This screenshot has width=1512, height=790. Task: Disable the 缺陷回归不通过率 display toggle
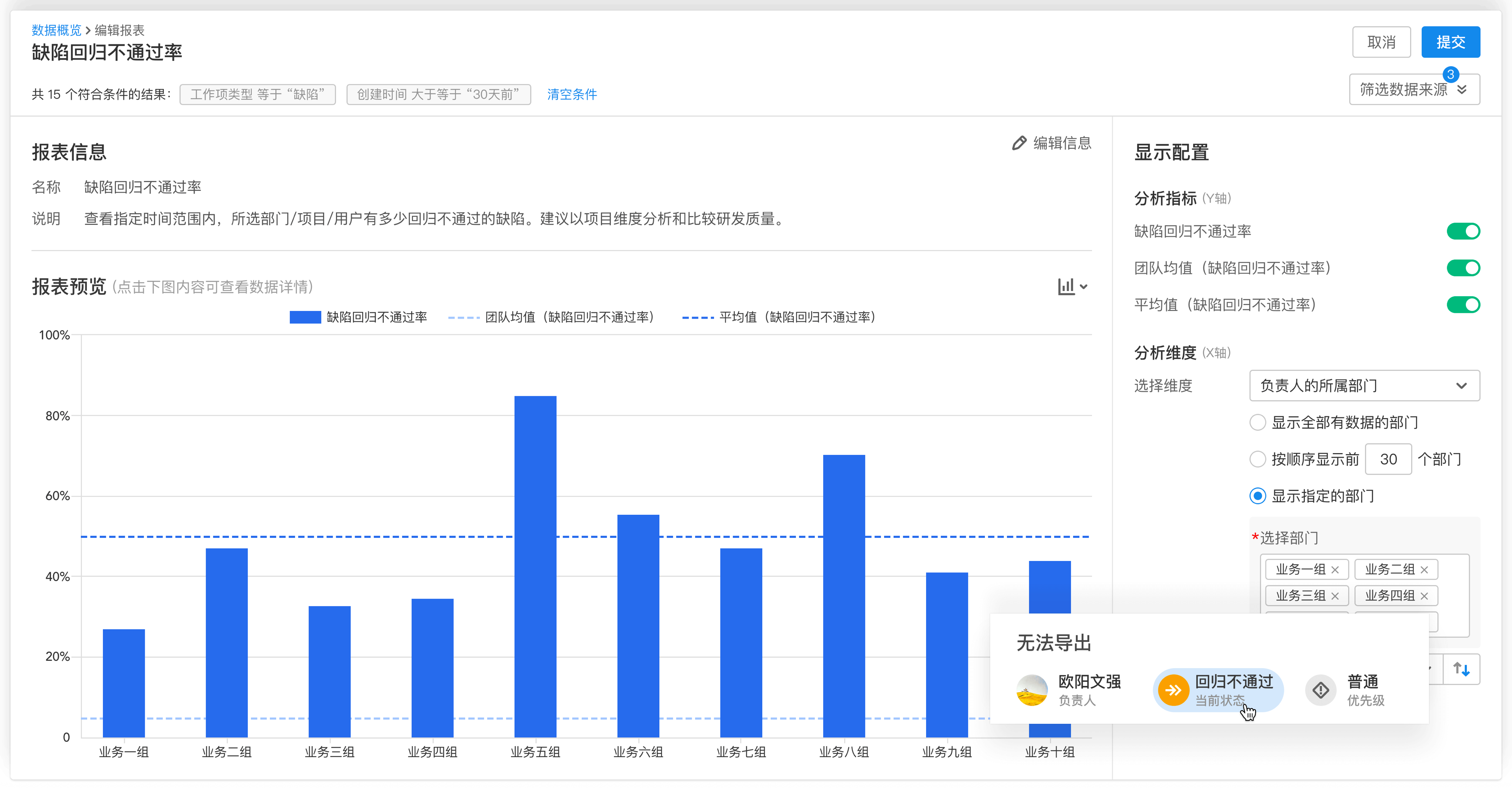[1464, 231]
